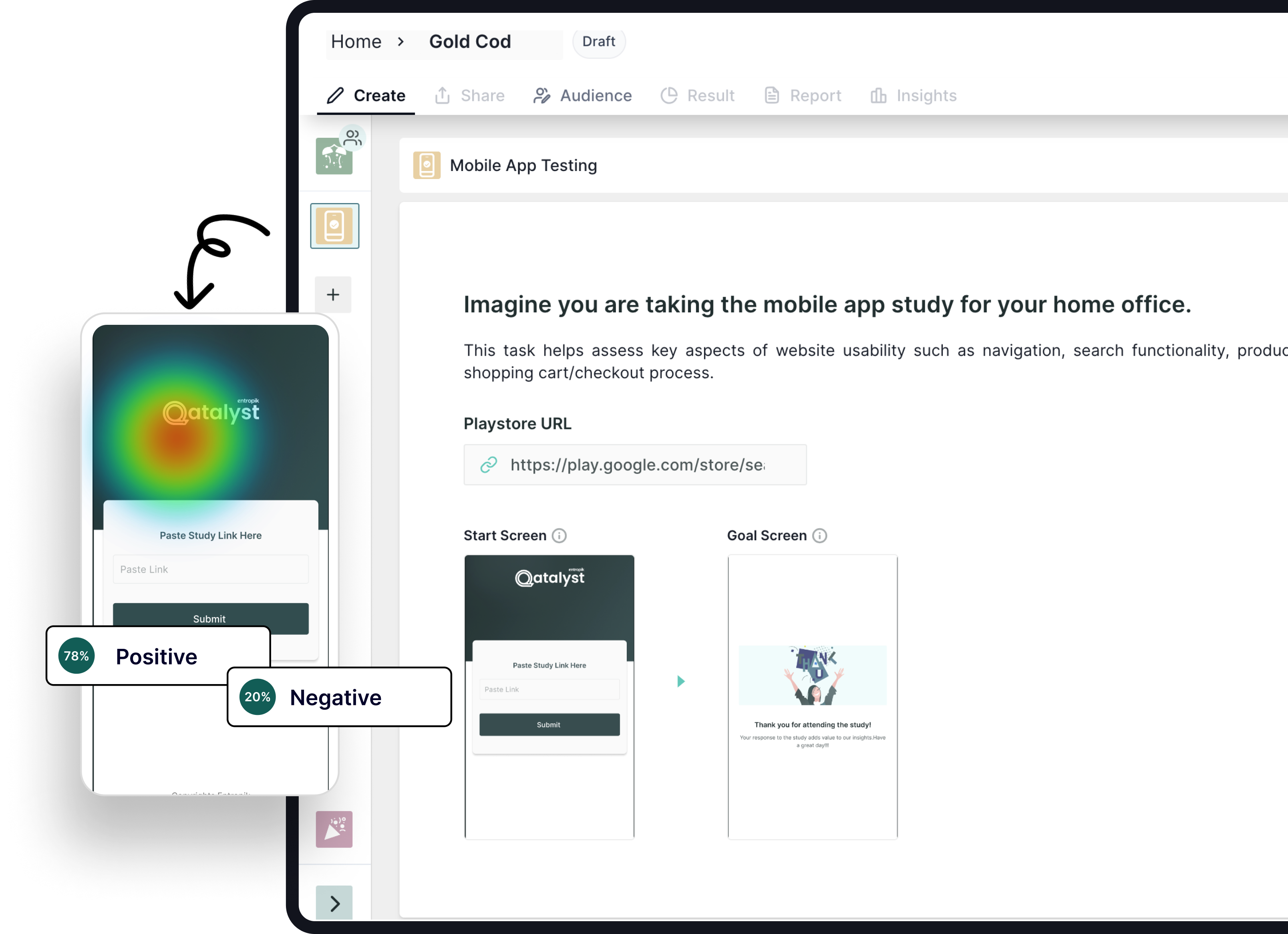Click the play arrow between screens

(x=681, y=681)
